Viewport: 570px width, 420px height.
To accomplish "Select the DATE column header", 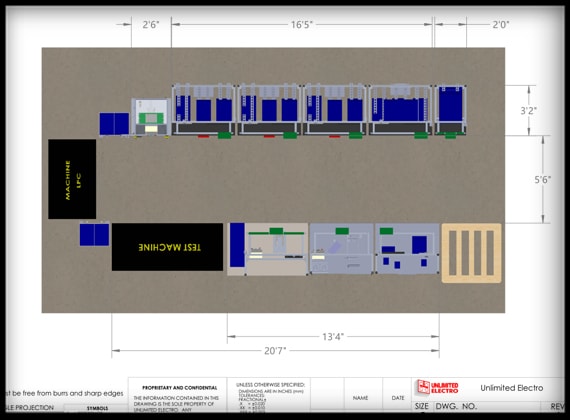I will tap(398, 398).
